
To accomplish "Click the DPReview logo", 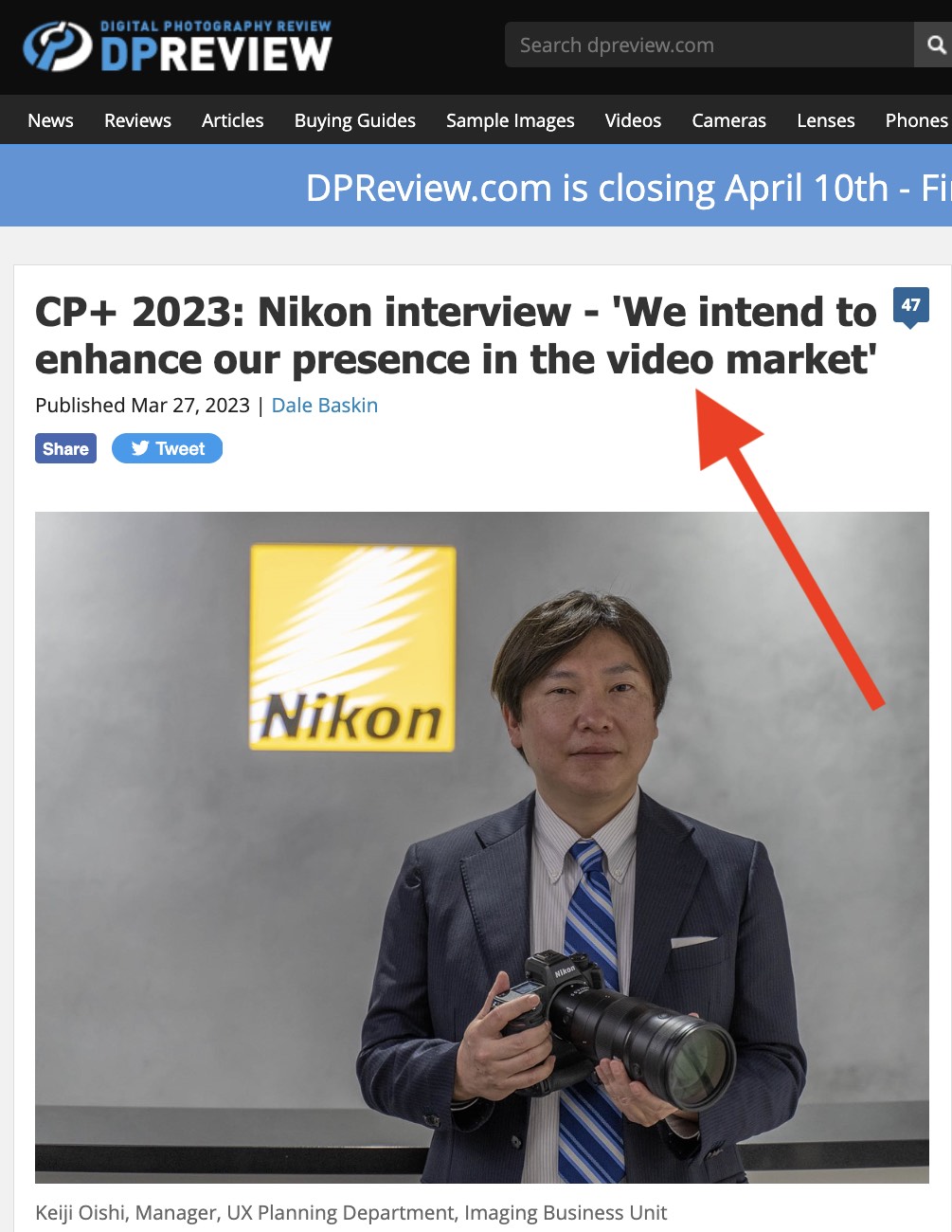I will tap(177, 46).
